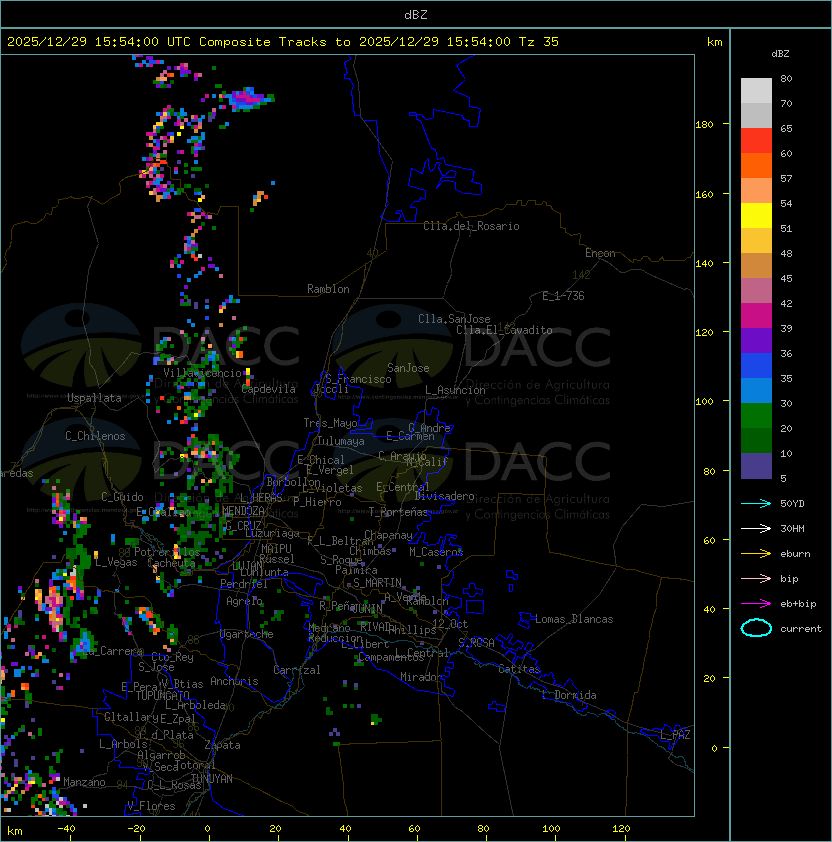The image size is (832, 842).
Task: Click the '50YD' legend label
Action: [x=792, y=503]
